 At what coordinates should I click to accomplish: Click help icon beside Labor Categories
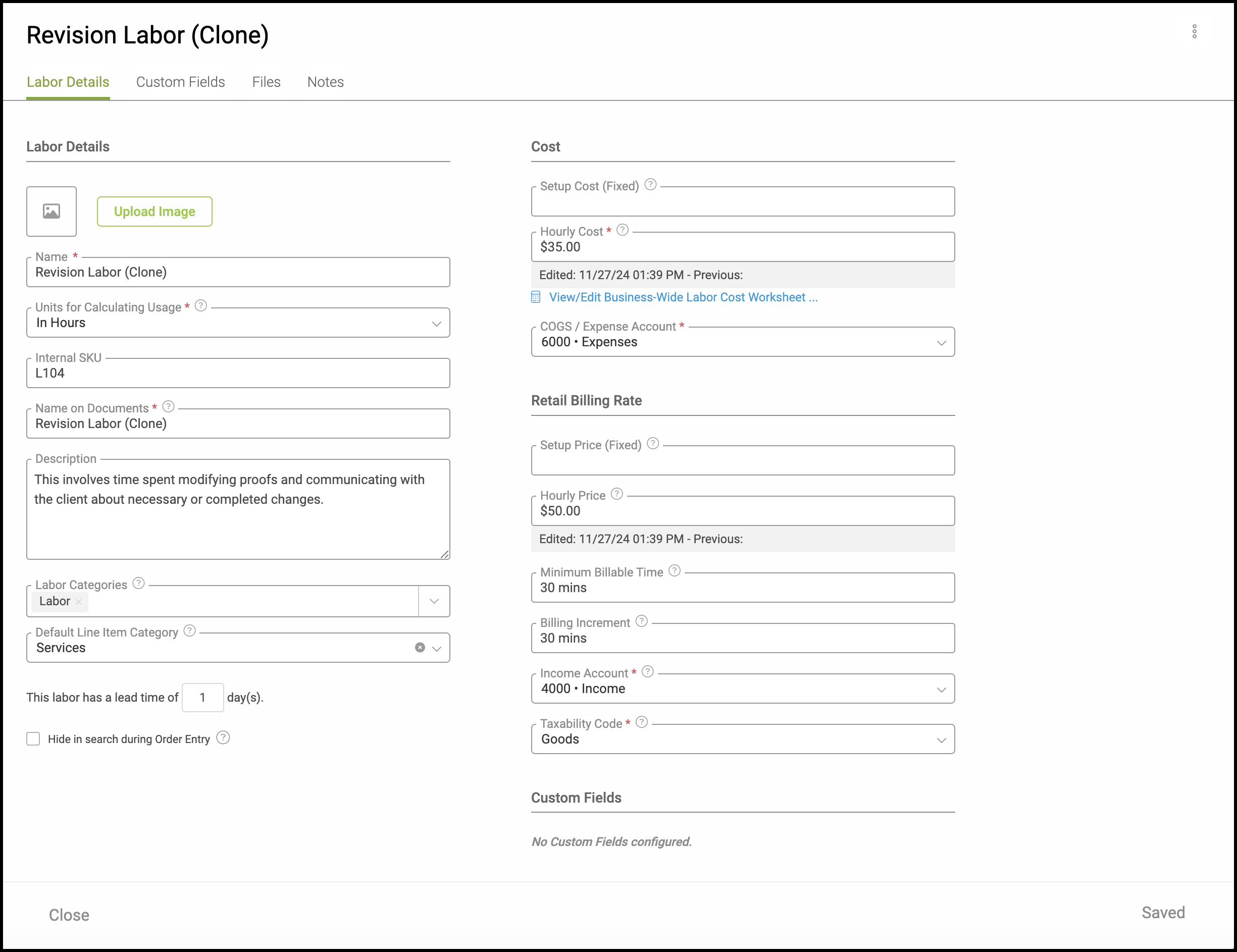(139, 584)
